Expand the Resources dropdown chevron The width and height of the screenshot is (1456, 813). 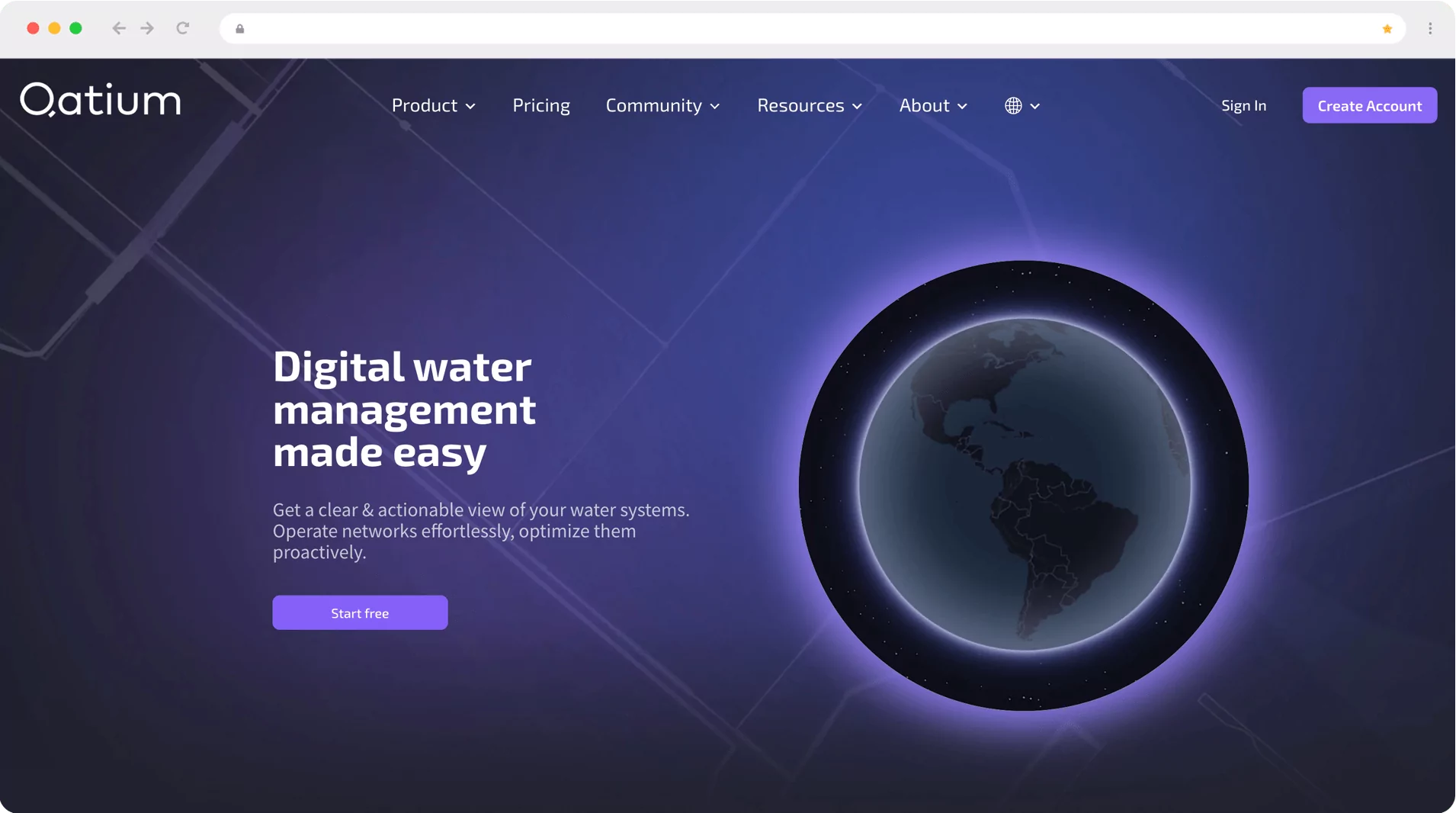(858, 107)
